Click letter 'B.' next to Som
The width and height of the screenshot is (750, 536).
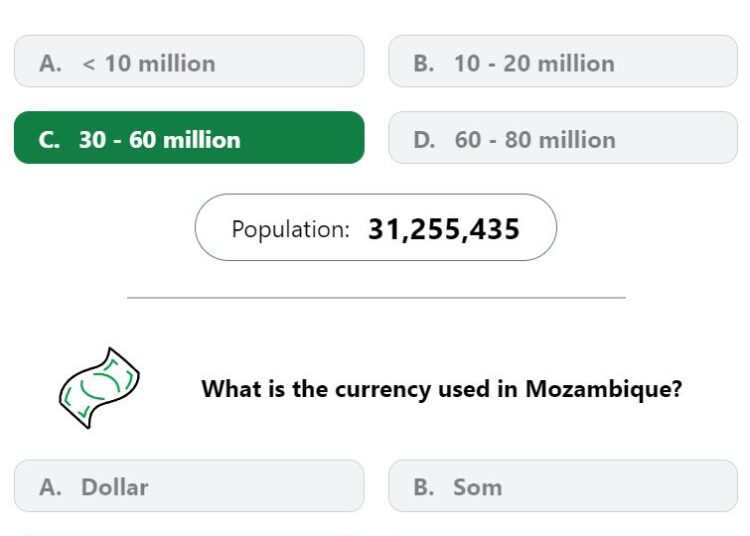tap(424, 488)
